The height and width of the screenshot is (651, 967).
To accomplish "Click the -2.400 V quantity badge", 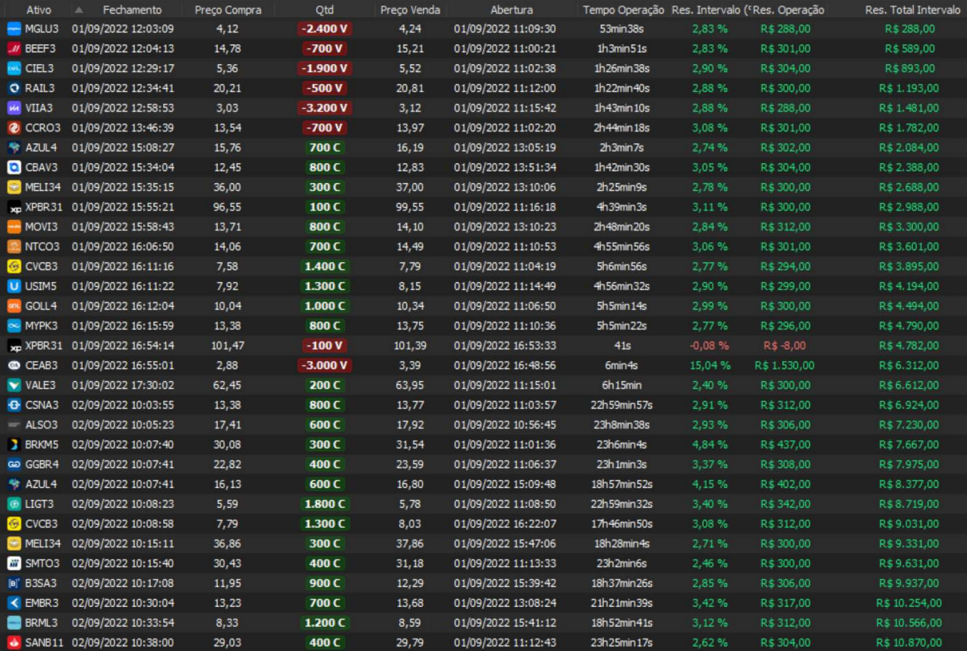I will [325, 29].
